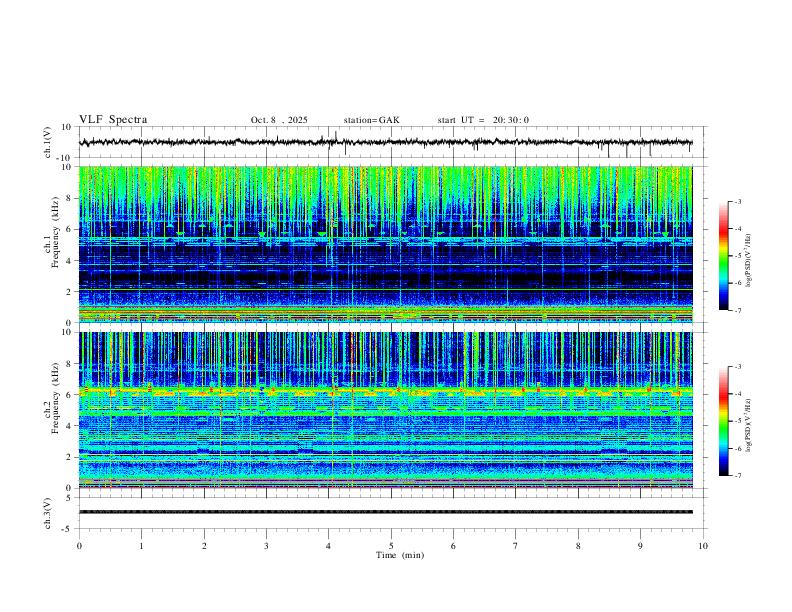Screen dimensions: 792x612
Task: Click the "ch.1(V)" waveform axis label
Action: (48, 142)
